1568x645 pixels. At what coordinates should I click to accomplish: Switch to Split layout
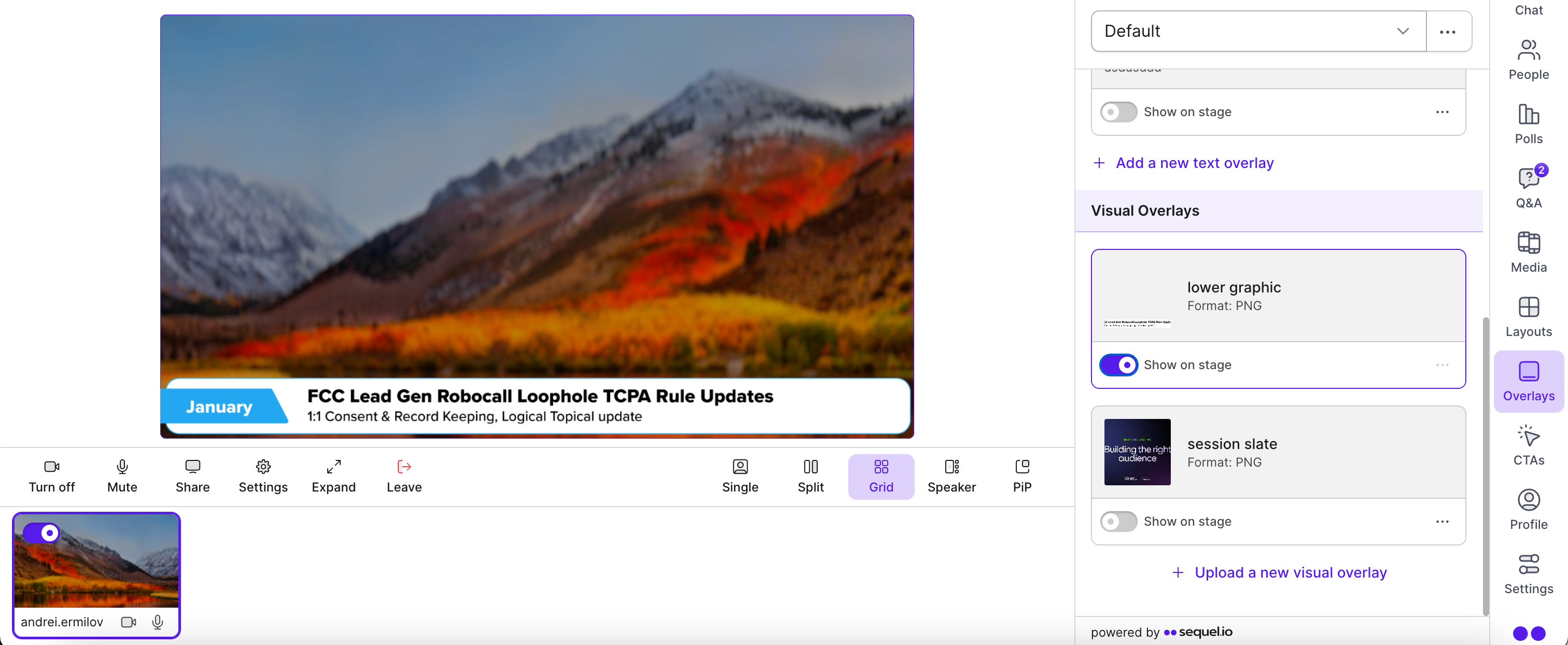[811, 476]
